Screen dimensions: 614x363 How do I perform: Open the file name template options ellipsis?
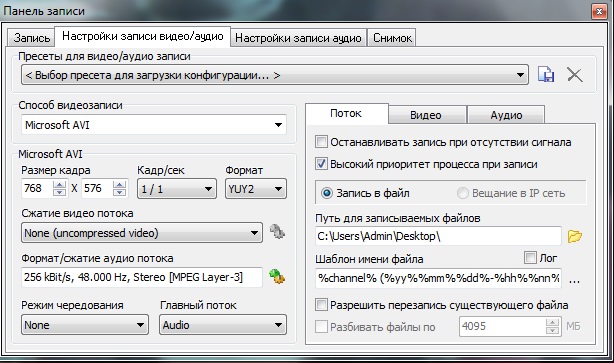coord(574,281)
